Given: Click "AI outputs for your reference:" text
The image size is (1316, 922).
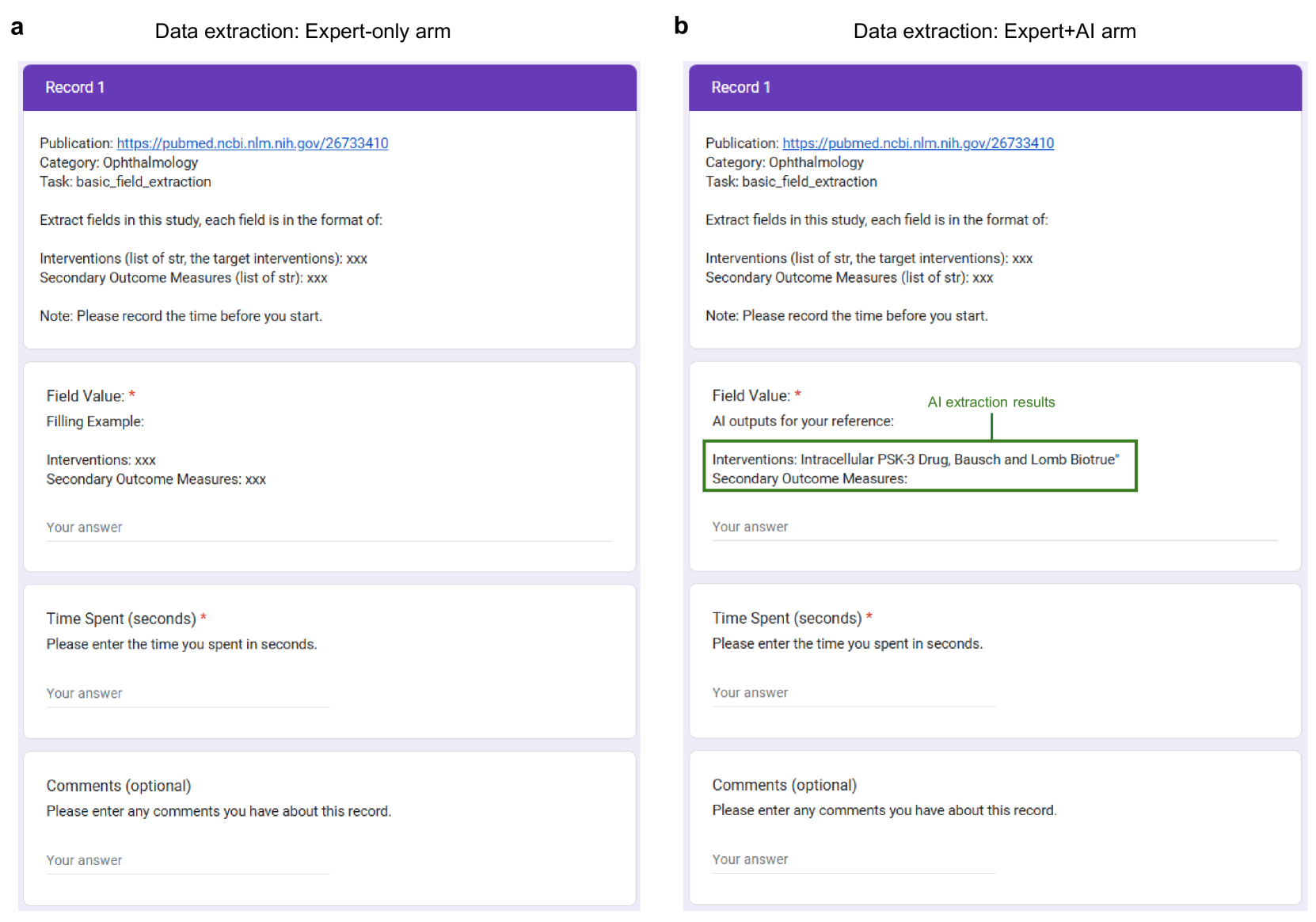Looking at the screenshot, I should pyautogui.click(x=802, y=421).
